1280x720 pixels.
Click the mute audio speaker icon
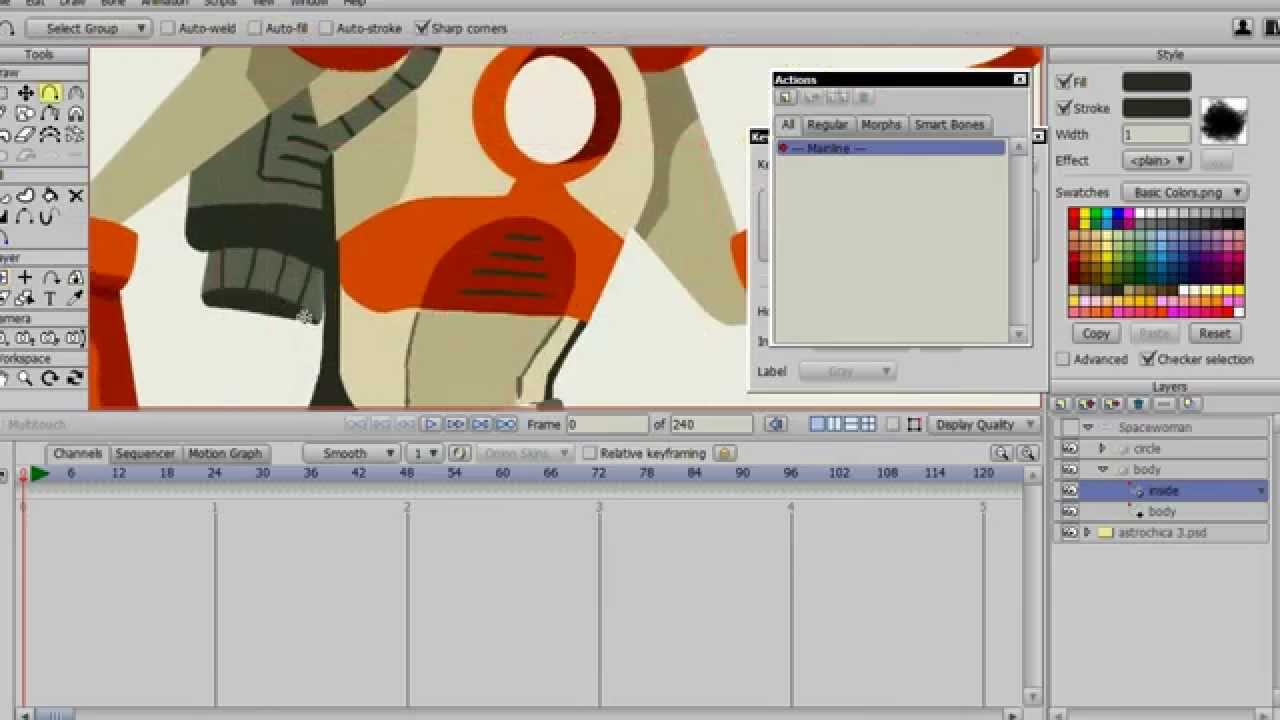(775, 424)
